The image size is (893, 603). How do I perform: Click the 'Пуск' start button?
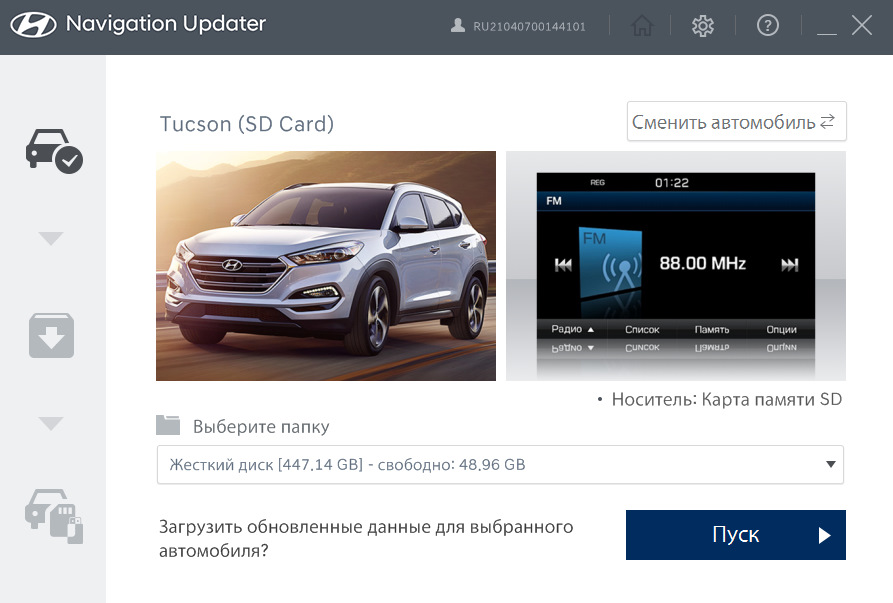[x=735, y=535]
